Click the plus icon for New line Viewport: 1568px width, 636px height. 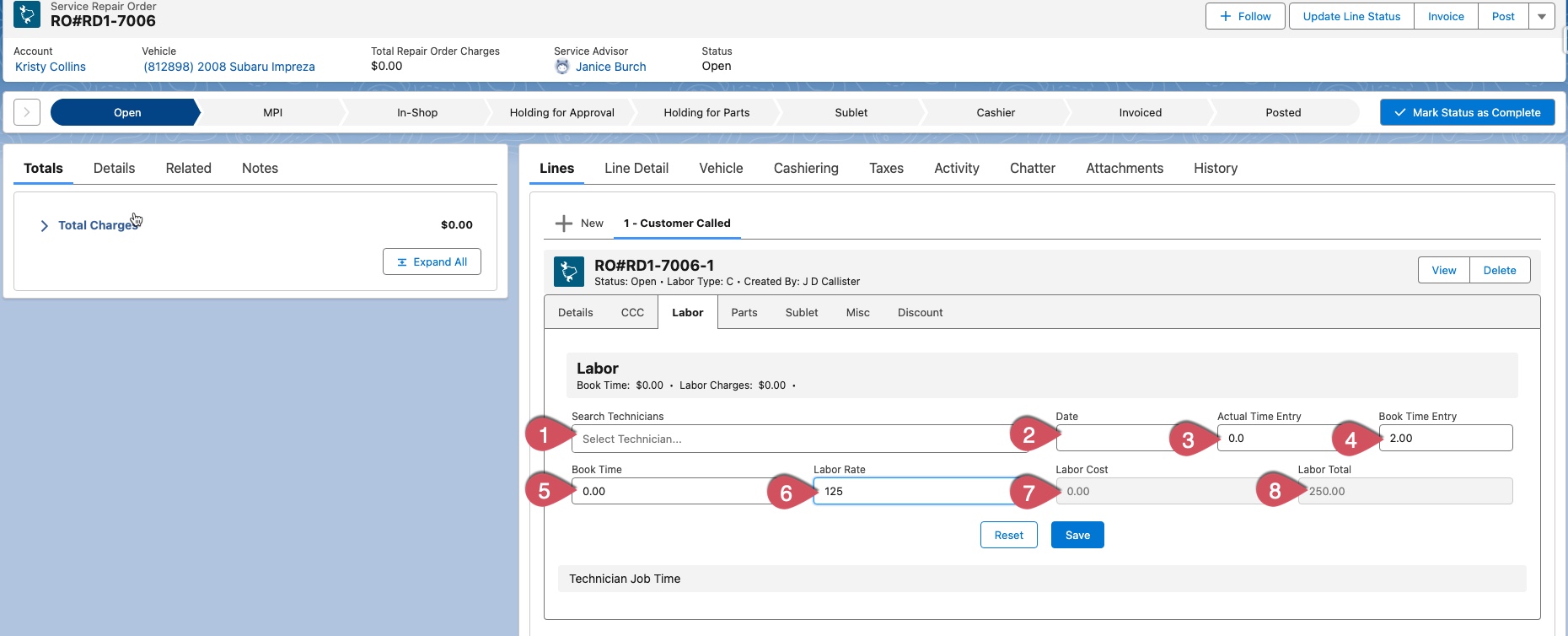[564, 224]
